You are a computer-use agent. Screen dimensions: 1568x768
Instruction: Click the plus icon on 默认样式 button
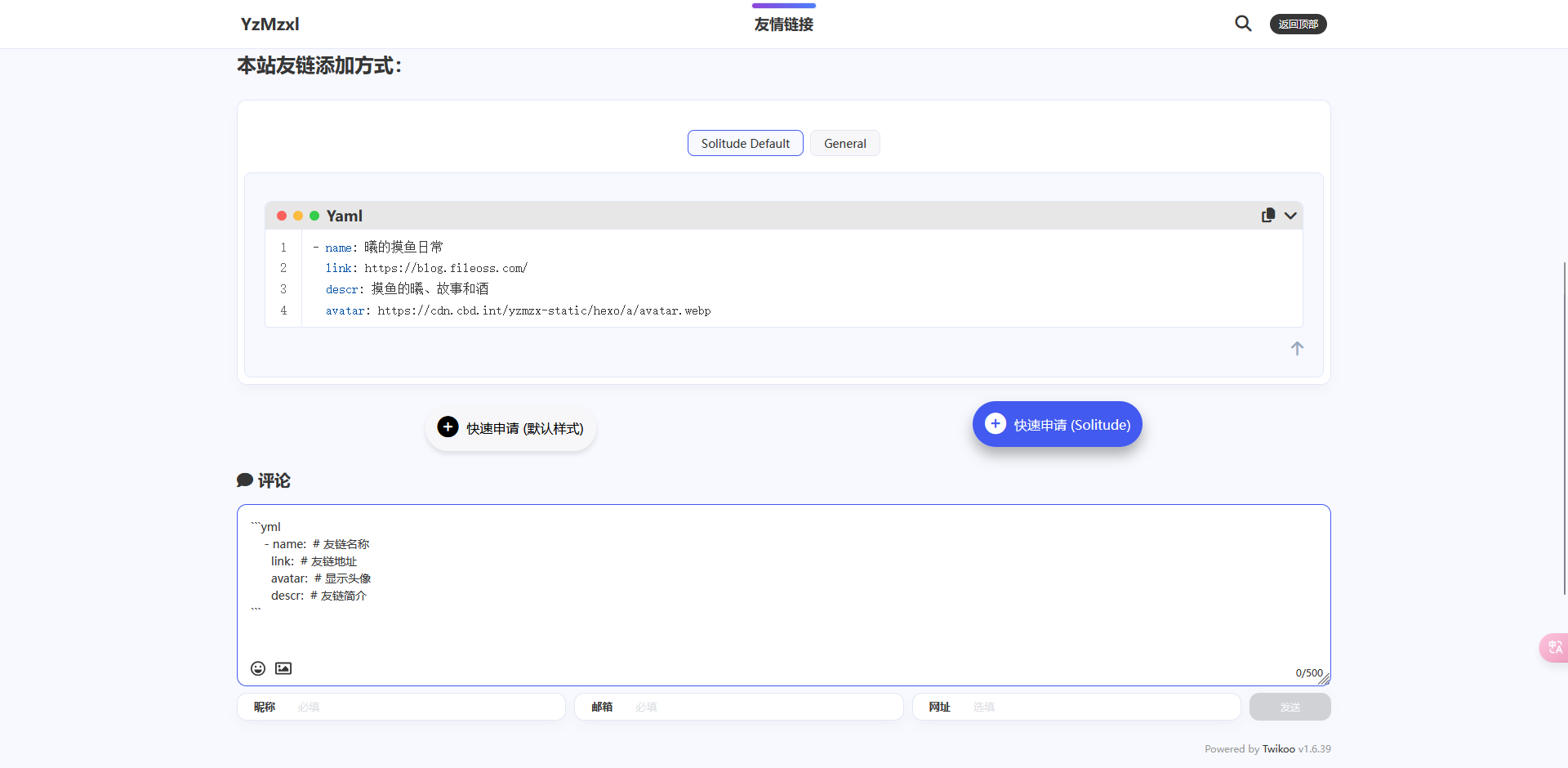click(x=448, y=426)
